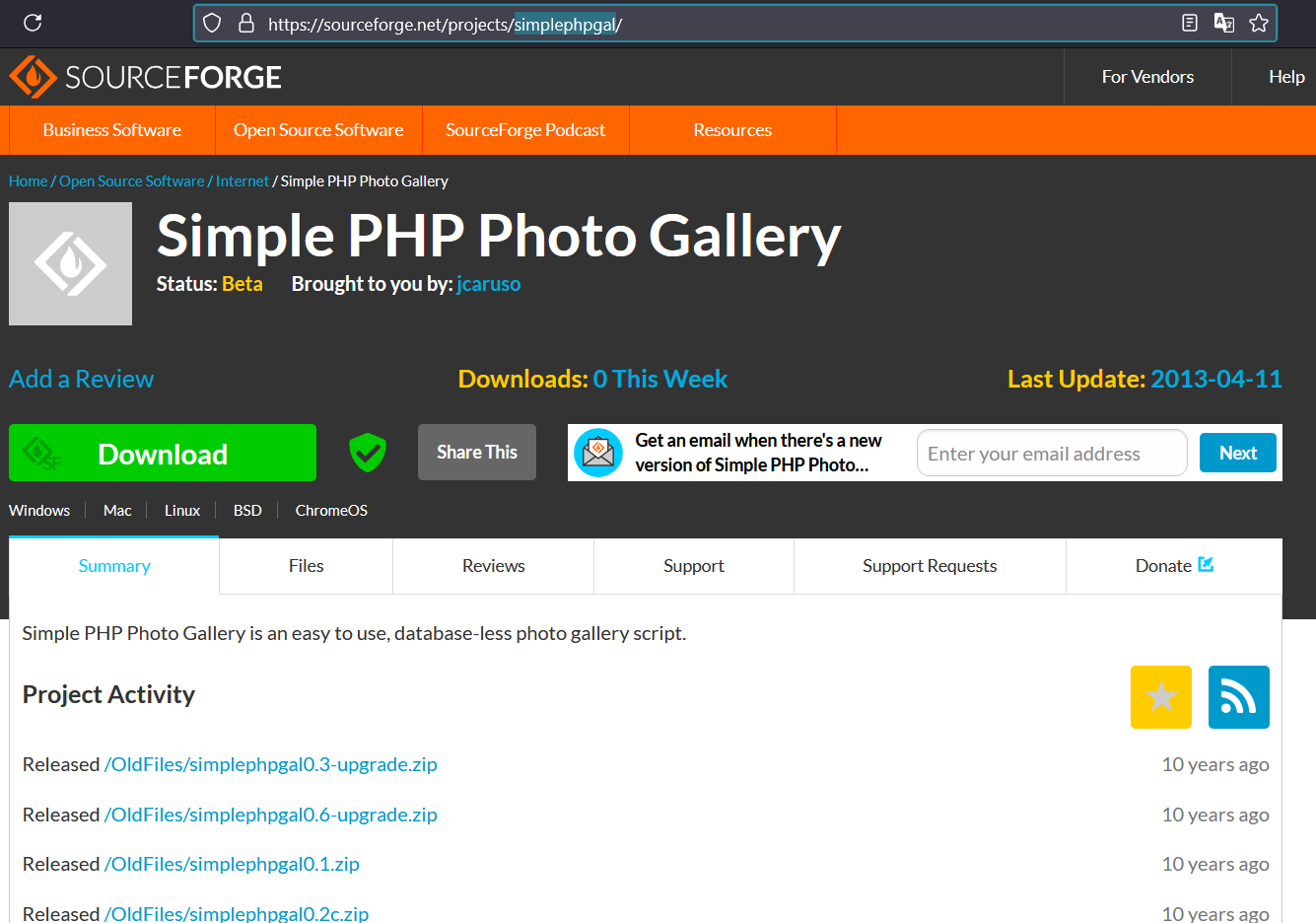Open the Business Software menu
The height and width of the screenshot is (923, 1316).
(x=112, y=130)
